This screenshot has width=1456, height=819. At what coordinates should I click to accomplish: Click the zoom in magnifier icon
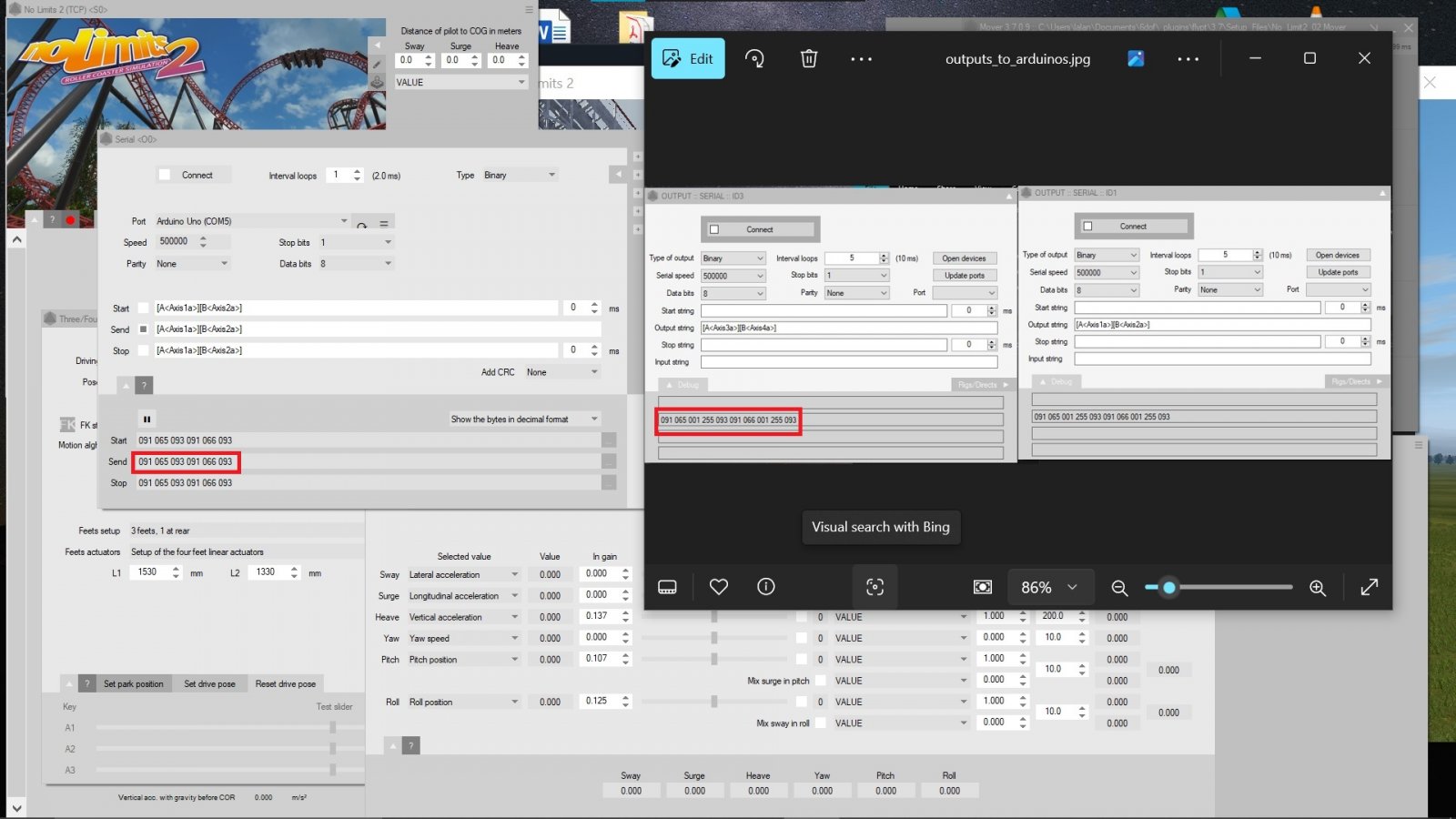(1317, 588)
